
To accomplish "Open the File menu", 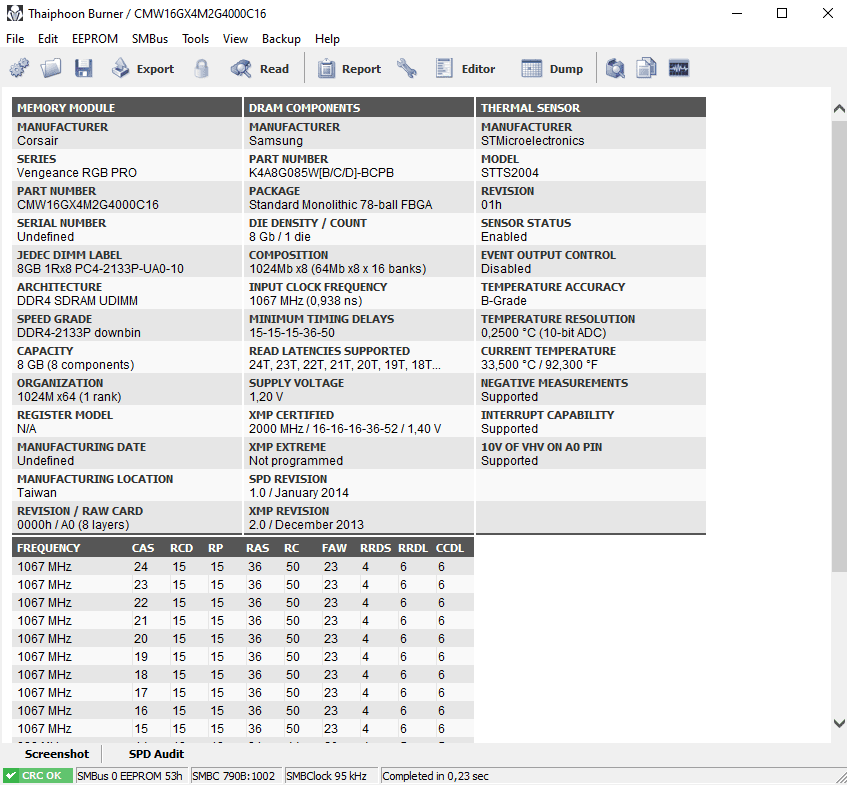I will point(15,39).
